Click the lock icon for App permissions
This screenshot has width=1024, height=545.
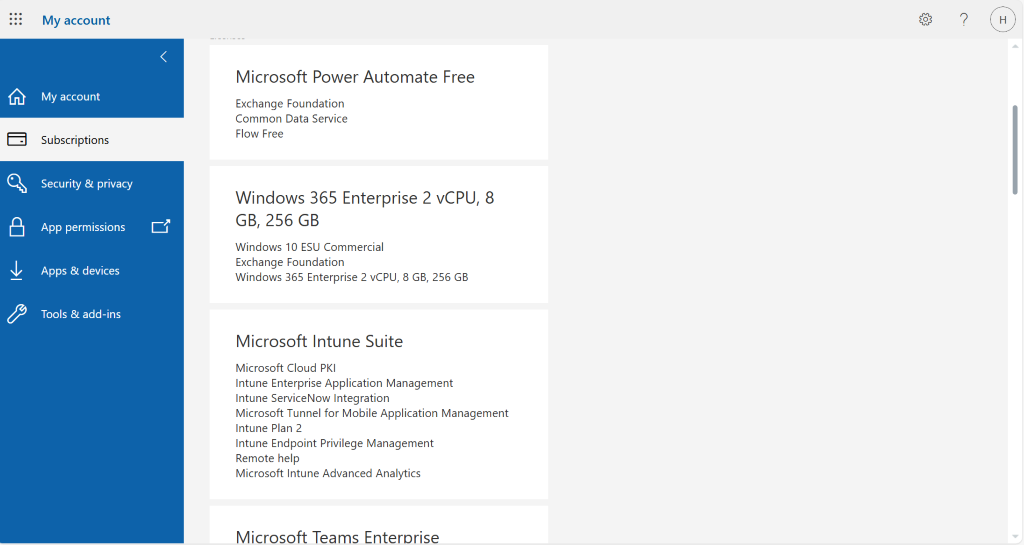tap(17, 227)
